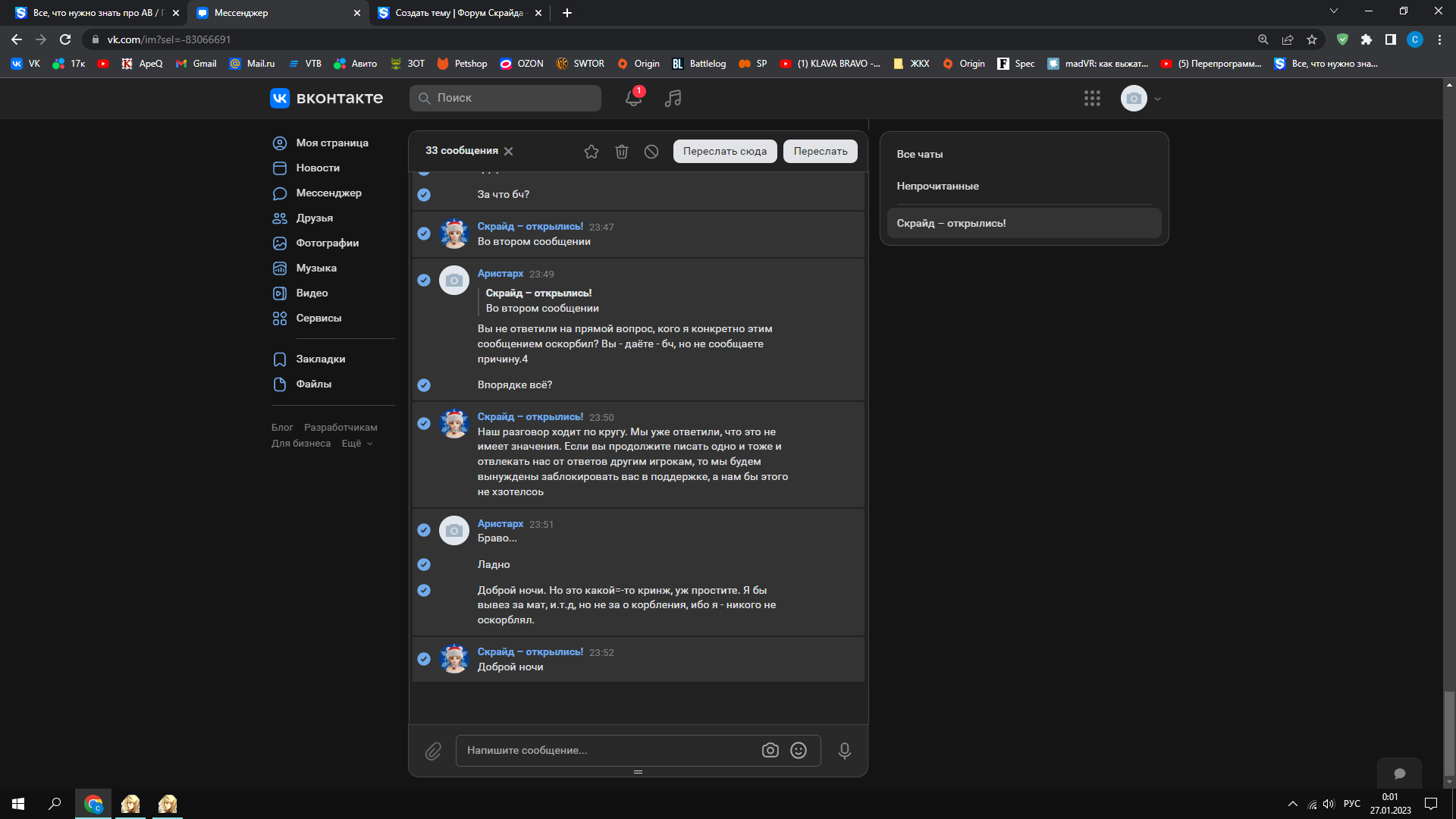The width and height of the screenshot is (1456, 819).
Task: Deselect the 'За что бч?' message checkmark
Action: coord(424,195)
